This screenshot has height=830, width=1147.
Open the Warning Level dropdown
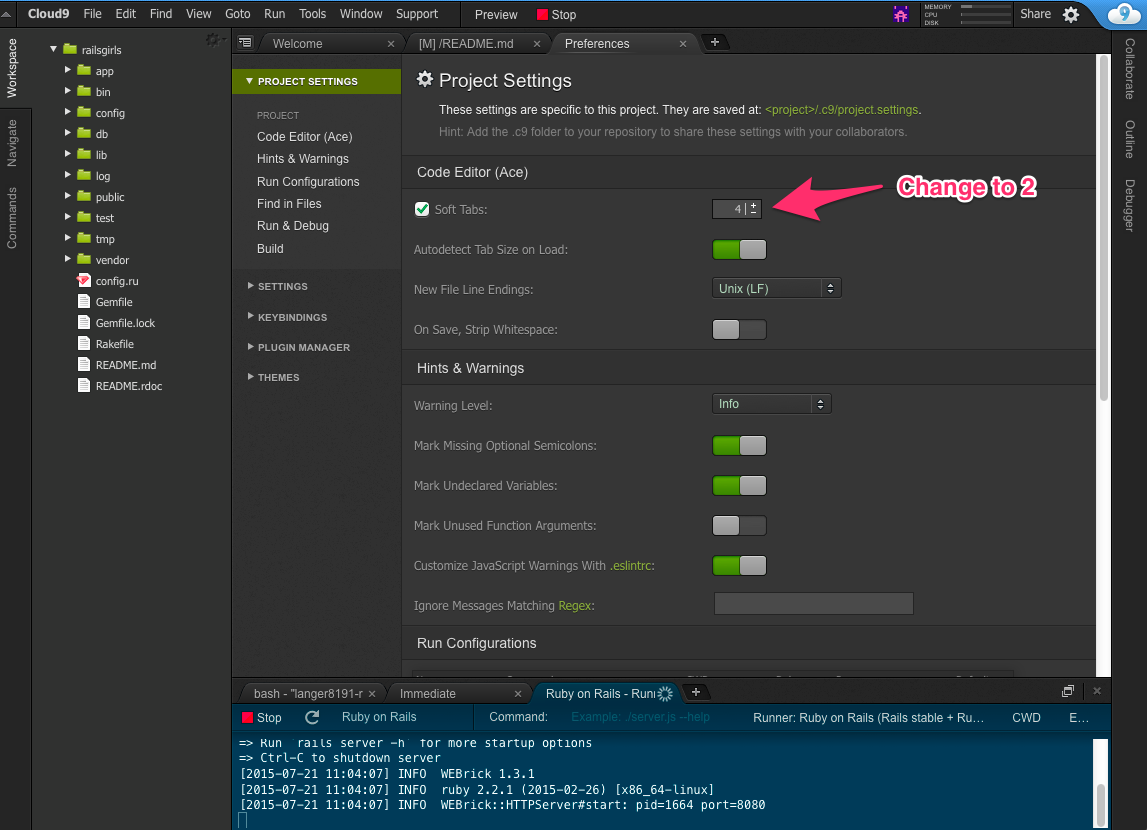pos(771,404)
